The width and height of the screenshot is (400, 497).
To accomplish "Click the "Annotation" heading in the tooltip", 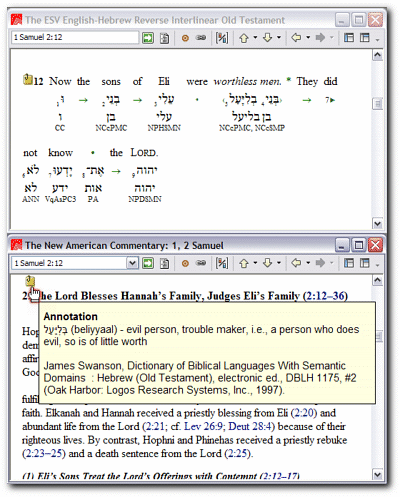I will point(71,316).
